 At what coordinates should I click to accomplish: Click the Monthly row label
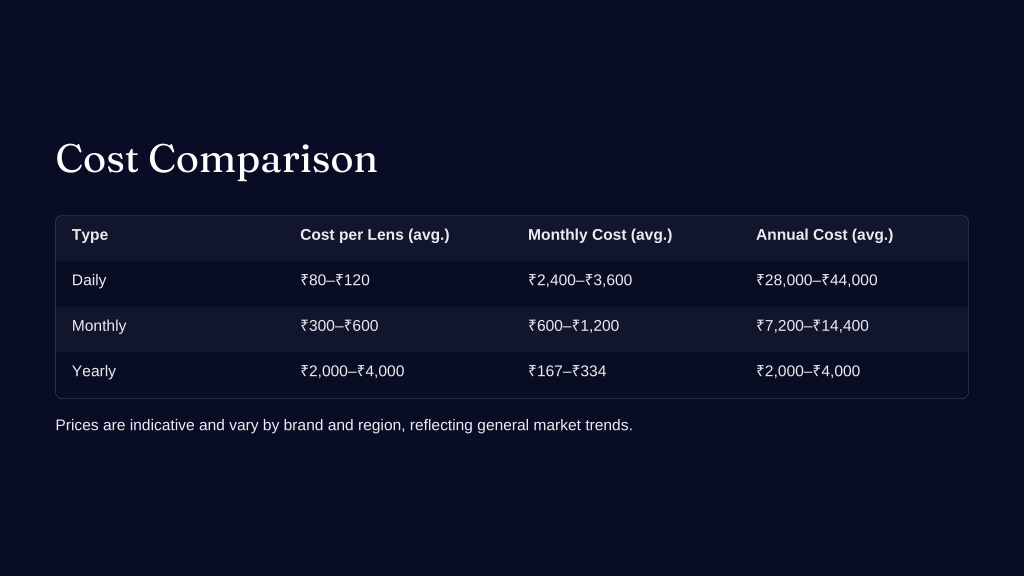(99, 326)
